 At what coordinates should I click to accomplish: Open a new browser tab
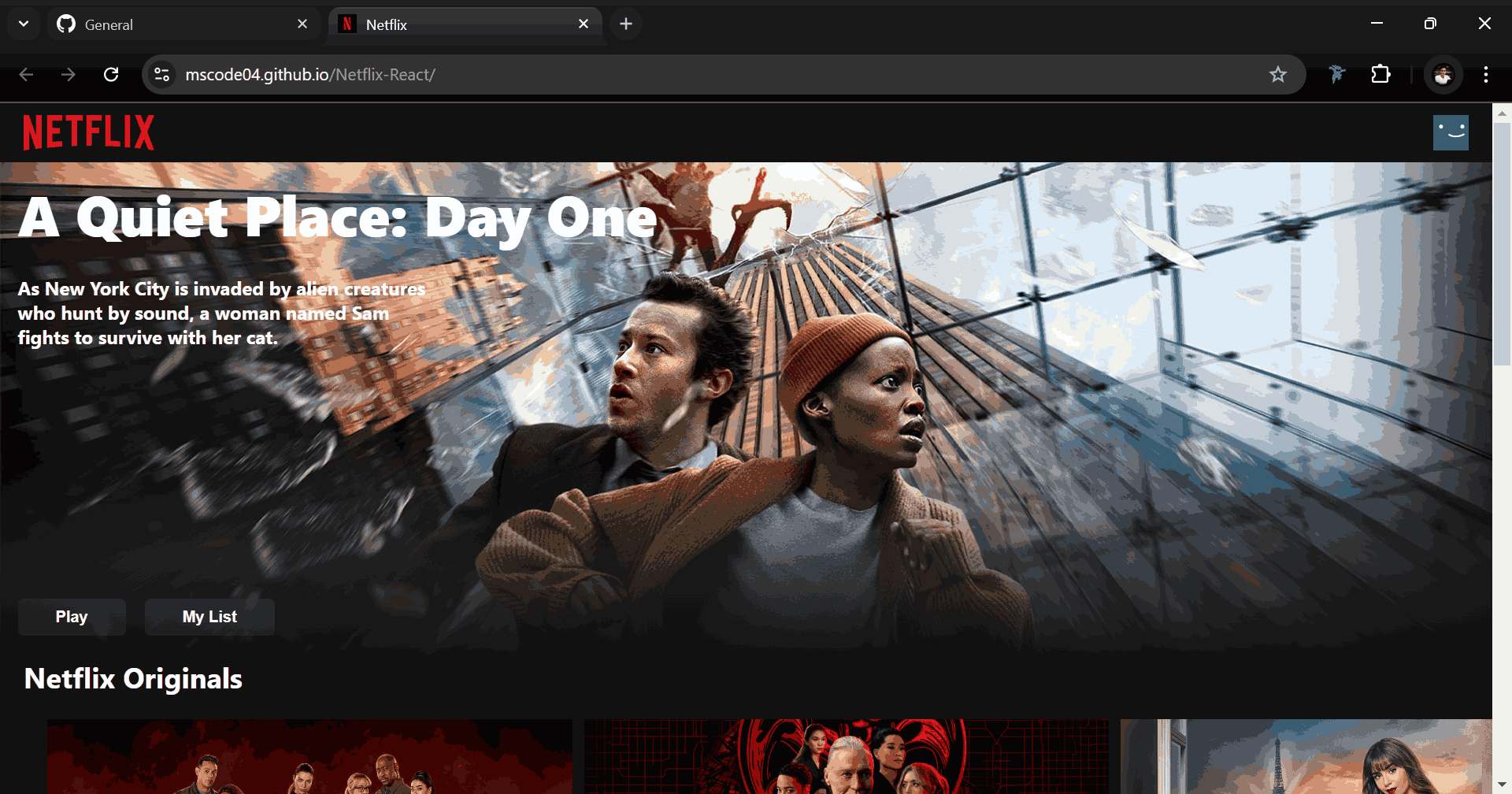point(626,24)
